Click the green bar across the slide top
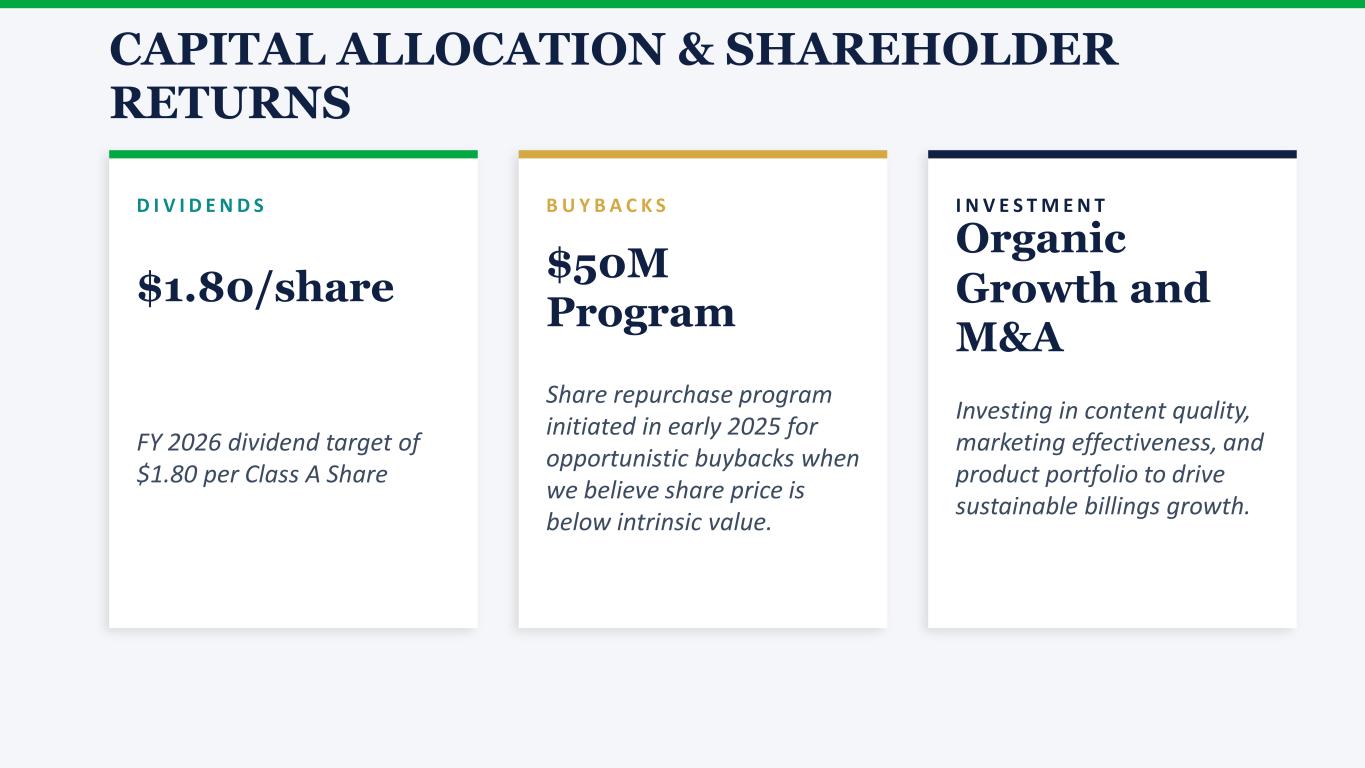This screenshot has height=768, width=1365. tap(682, 4)
